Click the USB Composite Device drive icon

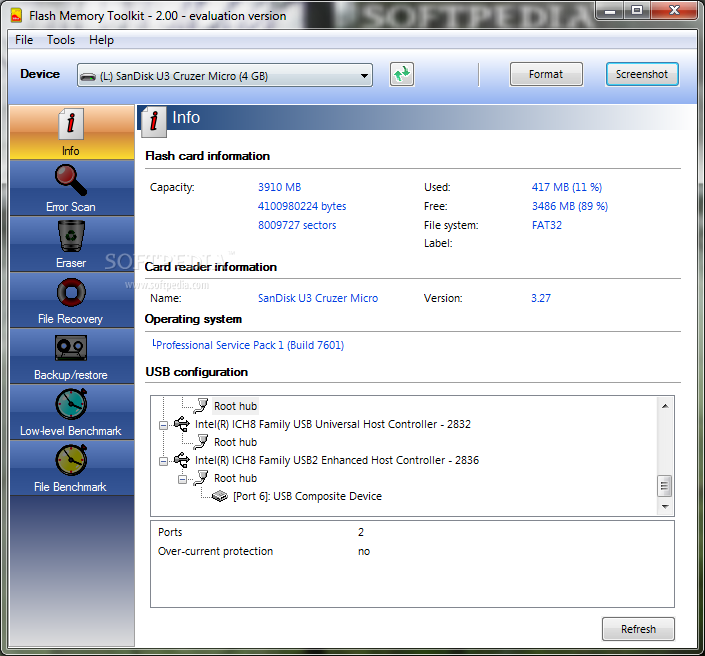[219, 496]
